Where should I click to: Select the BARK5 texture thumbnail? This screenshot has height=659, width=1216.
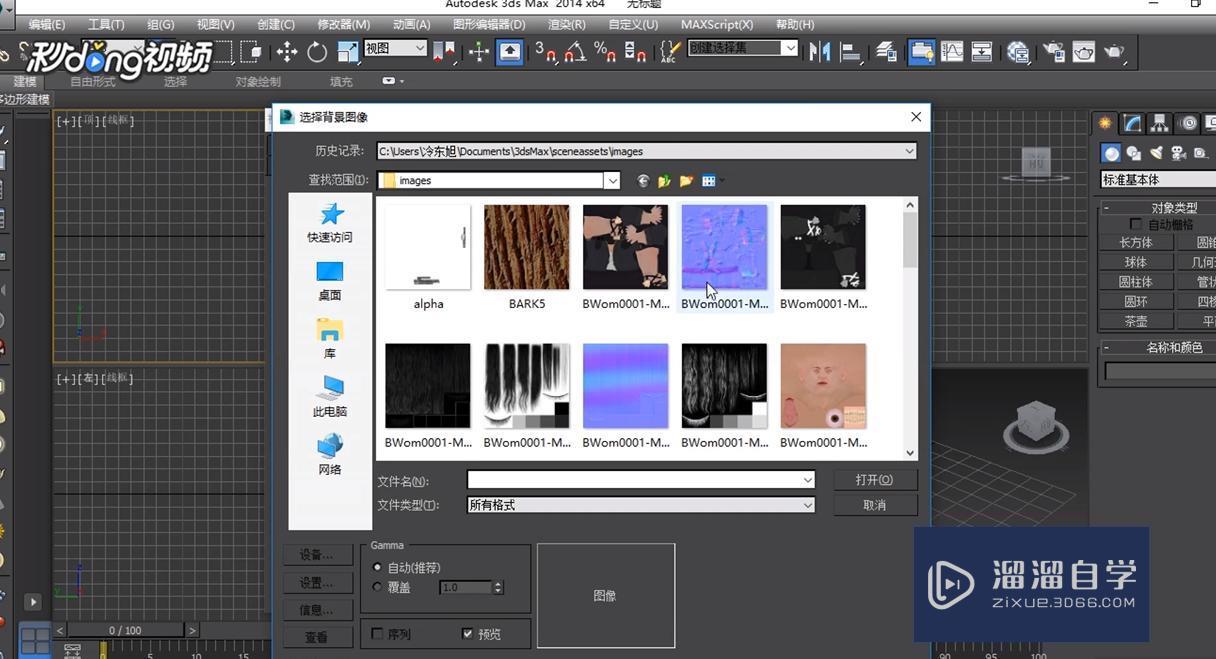(527, 247)
